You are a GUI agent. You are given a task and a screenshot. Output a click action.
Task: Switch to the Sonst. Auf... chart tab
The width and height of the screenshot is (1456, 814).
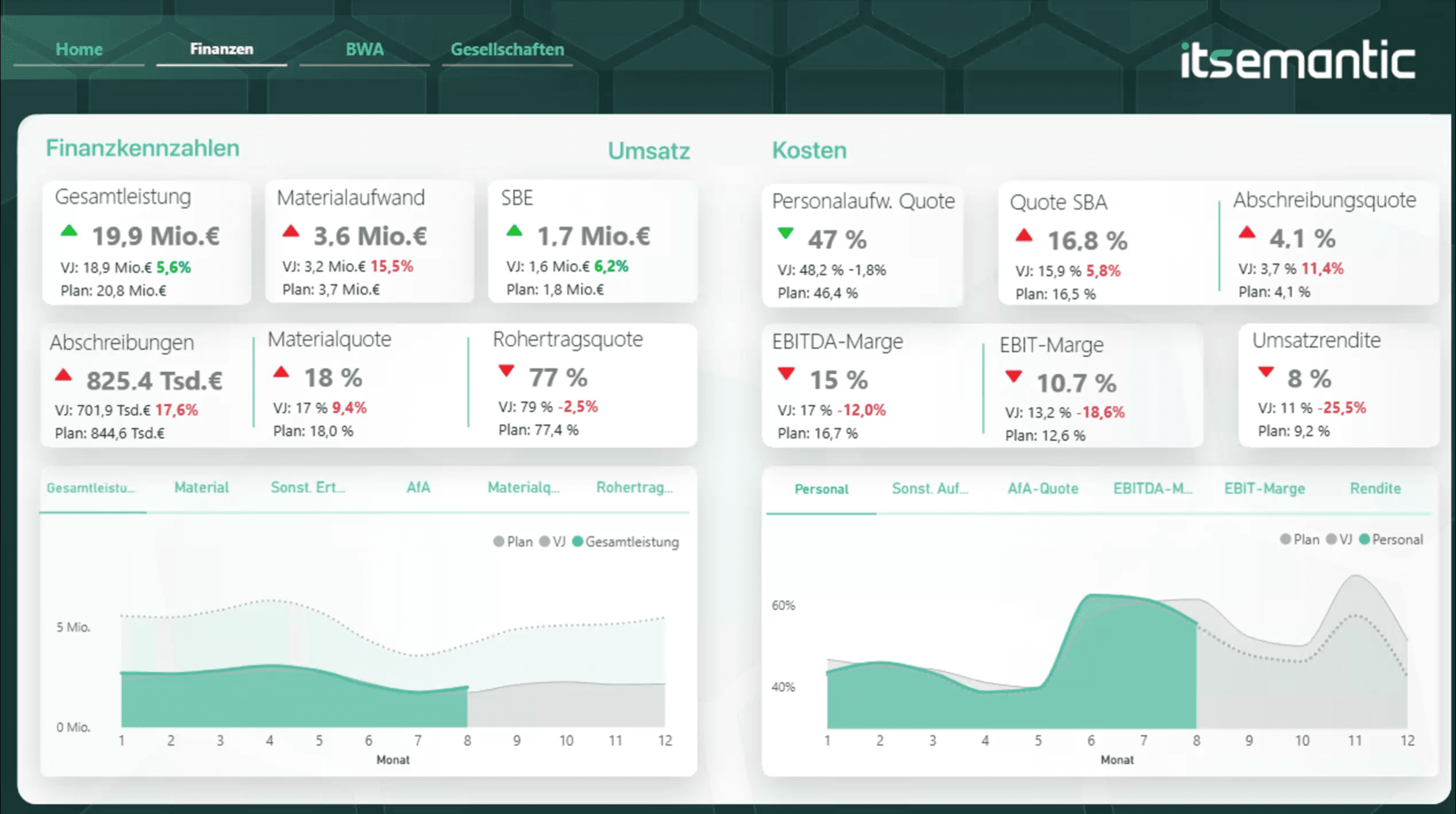(x=930, y=489)
